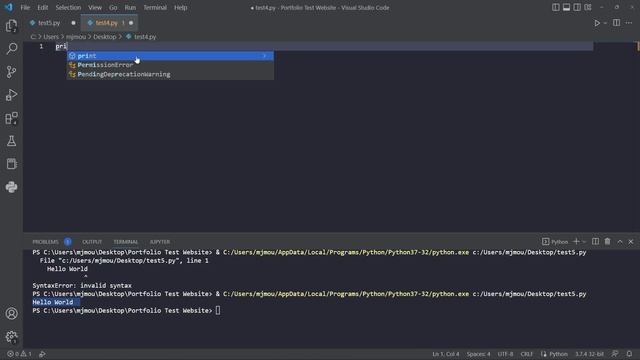Open the Help menu
This screenshot has width=640, height=360.
tap(180, 7)
